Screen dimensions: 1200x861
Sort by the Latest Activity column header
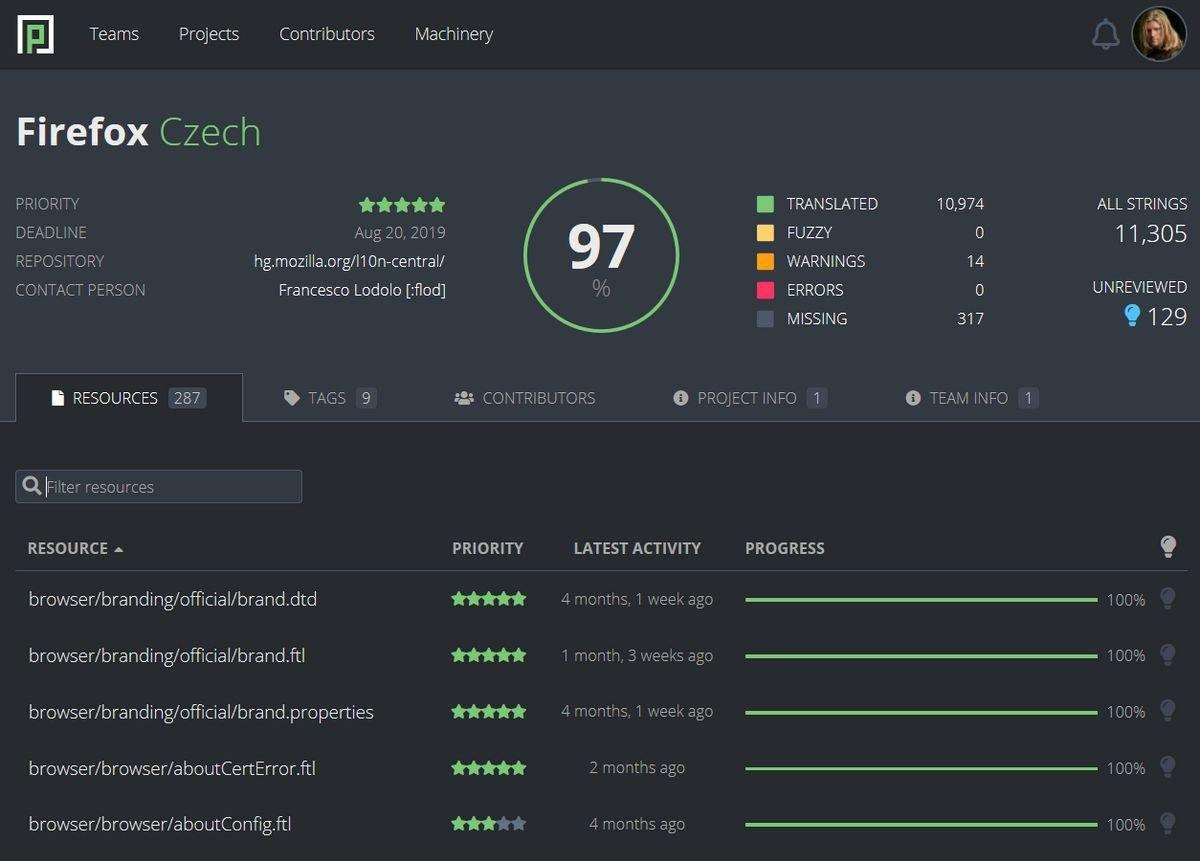pos(637,548)
